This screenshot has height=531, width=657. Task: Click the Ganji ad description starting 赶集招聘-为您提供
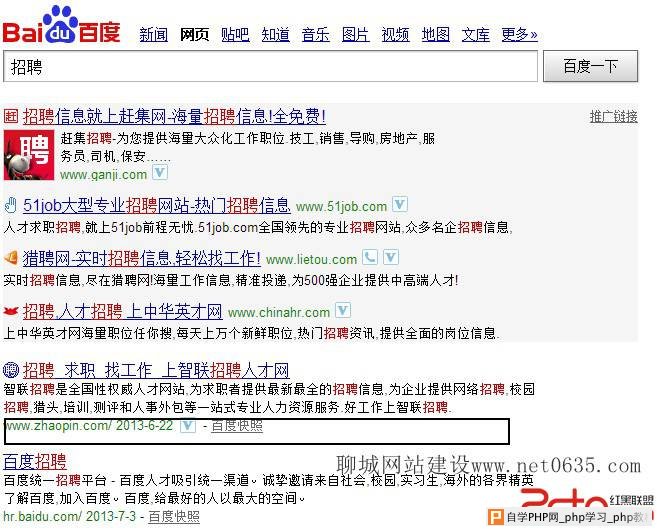pyautogui.click(x=248, y=147)
